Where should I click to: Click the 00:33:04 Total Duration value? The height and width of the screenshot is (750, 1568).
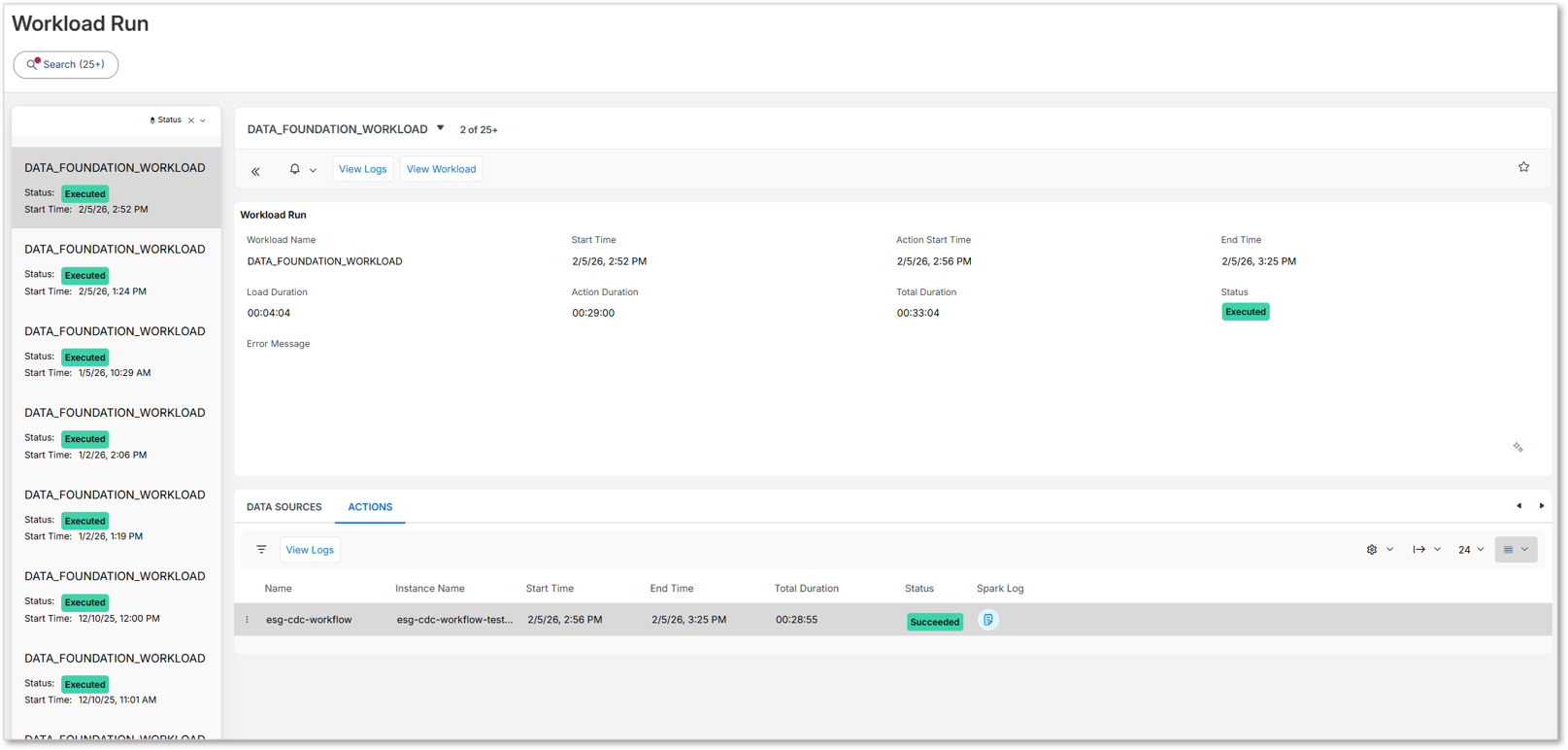coord(917,313)
